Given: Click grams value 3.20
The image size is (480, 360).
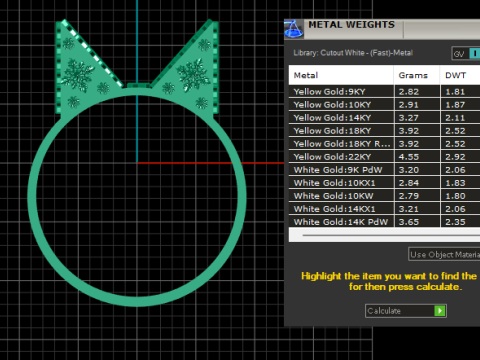Looking at the screenshot, I should [409, 170].
